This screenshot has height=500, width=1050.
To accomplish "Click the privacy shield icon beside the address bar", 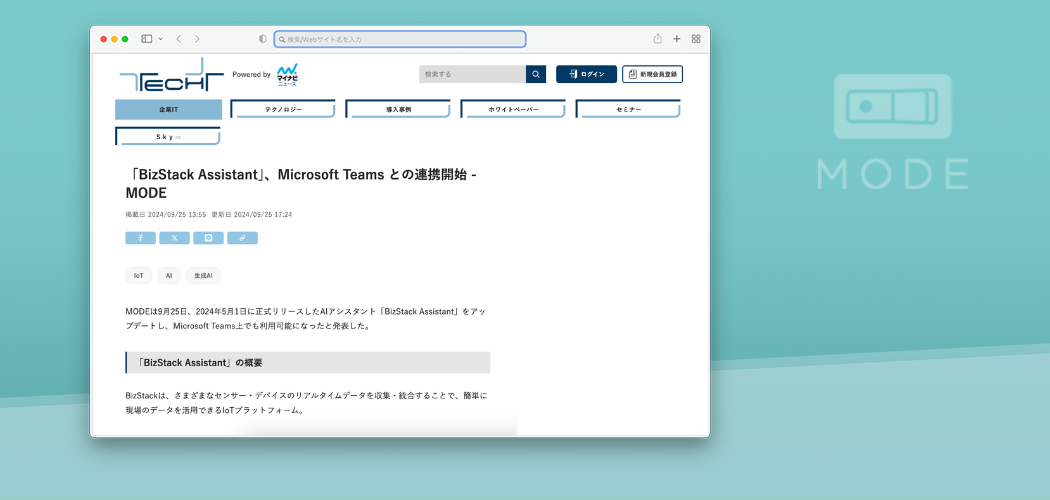I will point(263,39).
